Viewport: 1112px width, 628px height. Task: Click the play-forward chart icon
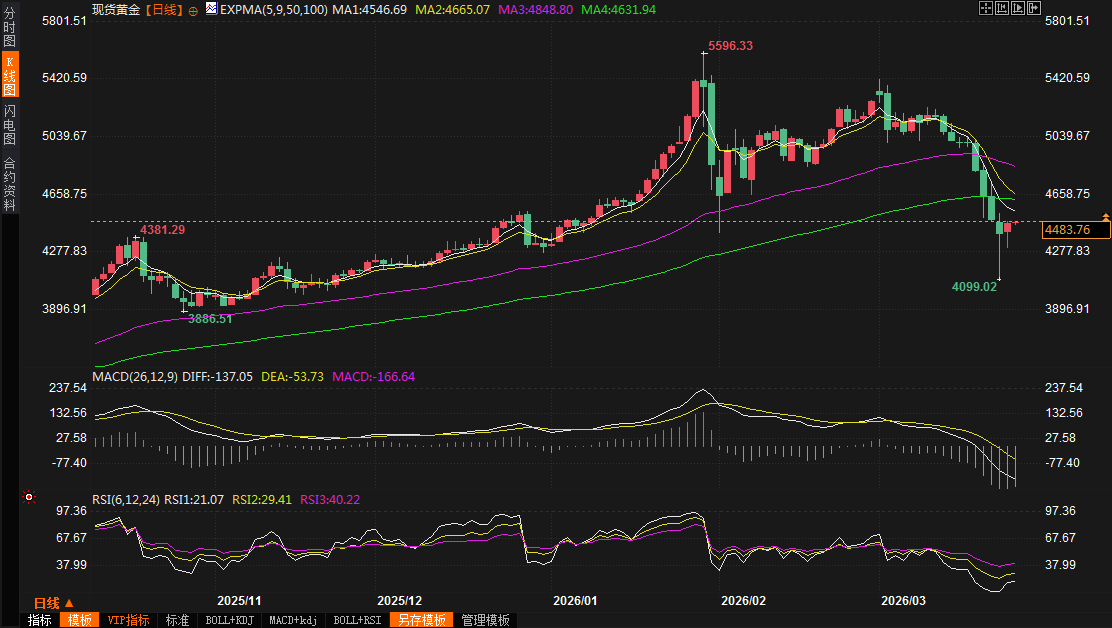1017,8
